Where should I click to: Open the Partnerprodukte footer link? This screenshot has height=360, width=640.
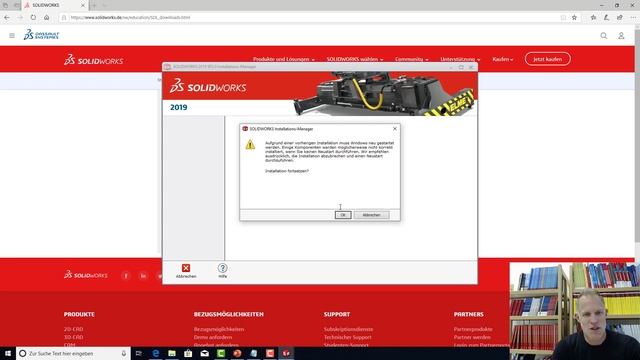[473, 329]
